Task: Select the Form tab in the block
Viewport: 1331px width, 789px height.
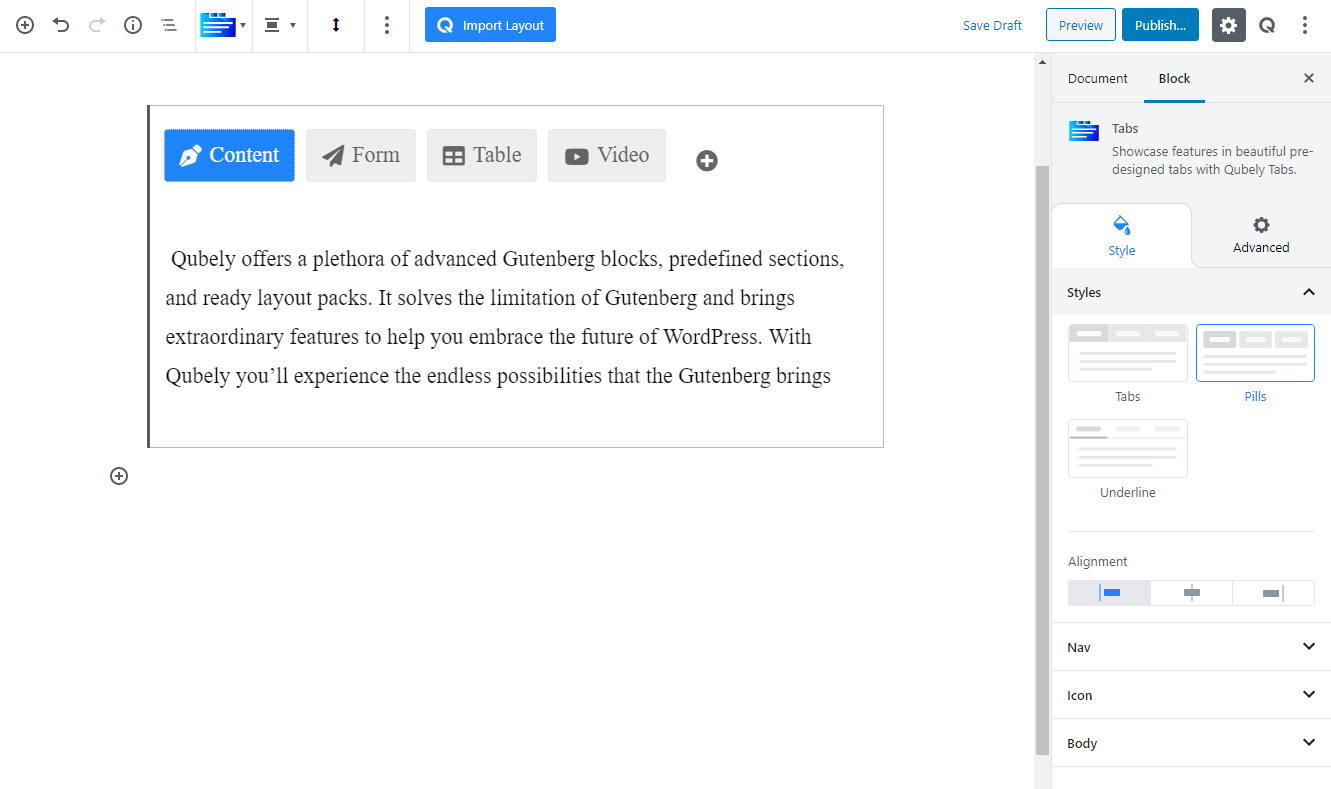Action: 360,155
